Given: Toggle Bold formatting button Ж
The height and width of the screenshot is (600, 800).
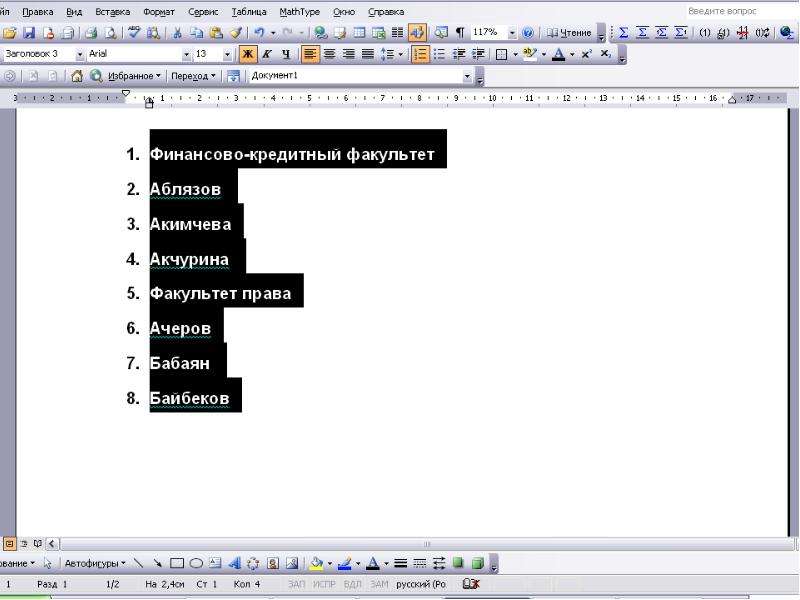Looking at the screenshot, I should [248, 54].
